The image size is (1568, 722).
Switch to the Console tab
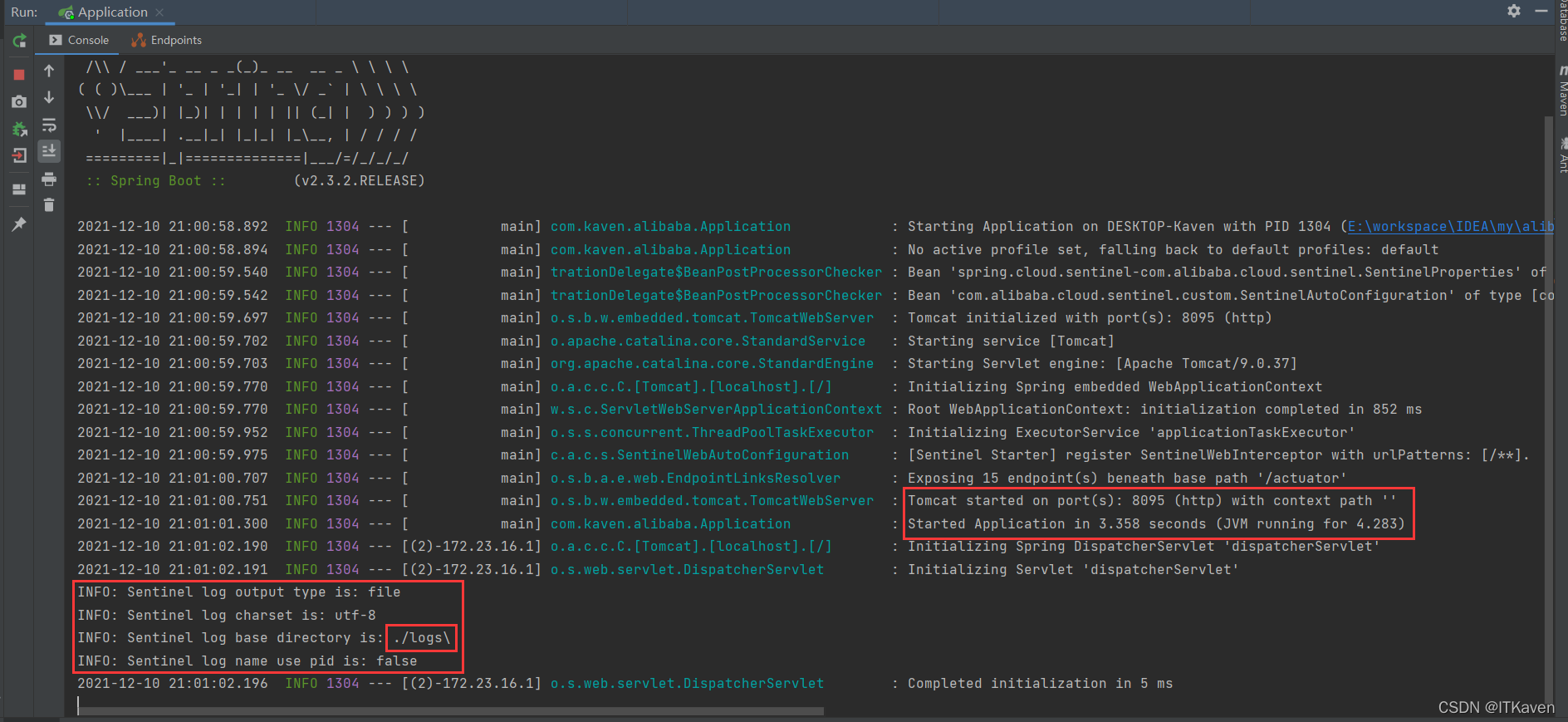[x=79, y=40]
